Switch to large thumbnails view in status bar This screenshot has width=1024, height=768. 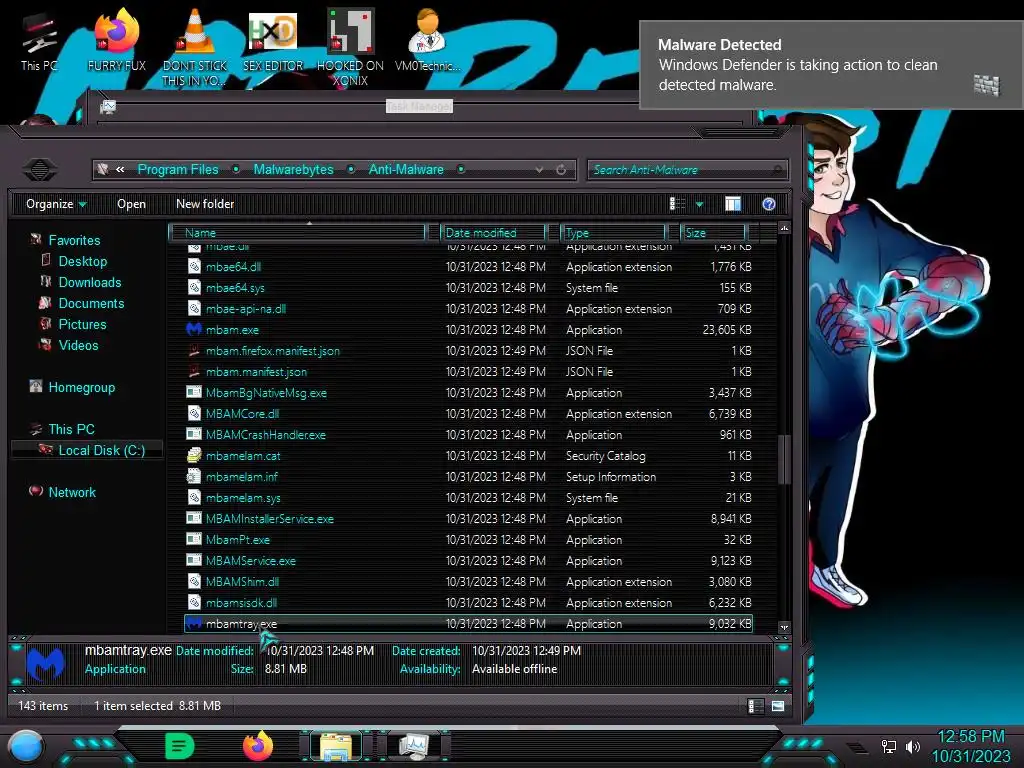pyautogui.click(x=778, y=706)
